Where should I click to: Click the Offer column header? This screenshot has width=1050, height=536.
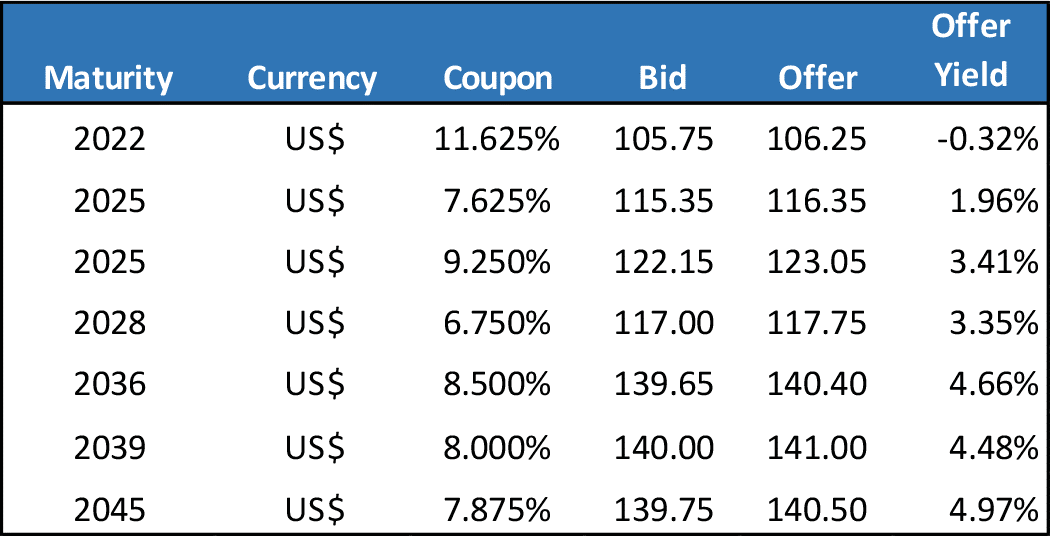(x=818, y=78)
